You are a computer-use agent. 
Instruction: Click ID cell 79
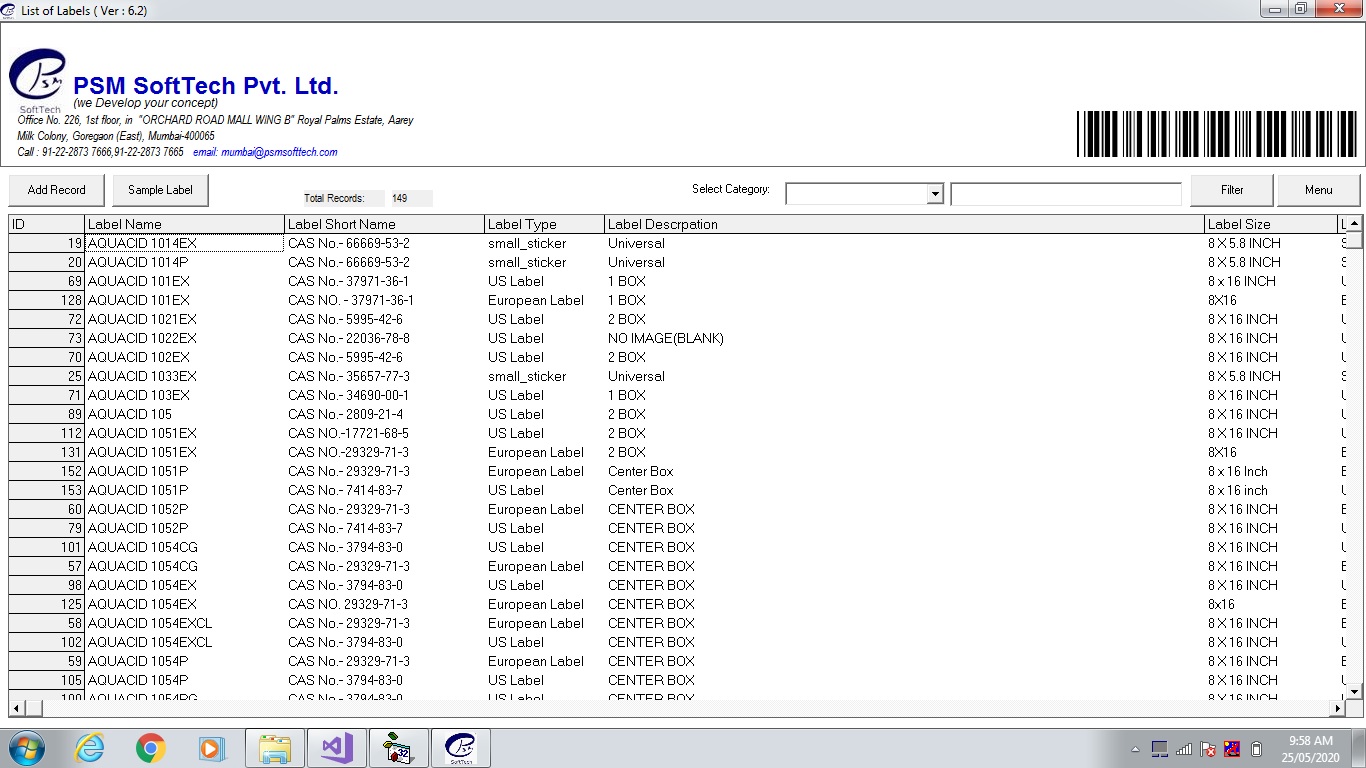(46, 528)
